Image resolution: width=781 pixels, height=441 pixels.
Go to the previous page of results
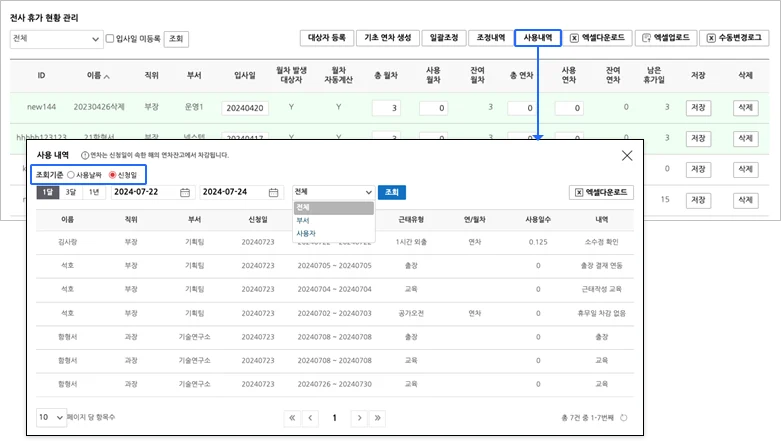tap(311, 418)
